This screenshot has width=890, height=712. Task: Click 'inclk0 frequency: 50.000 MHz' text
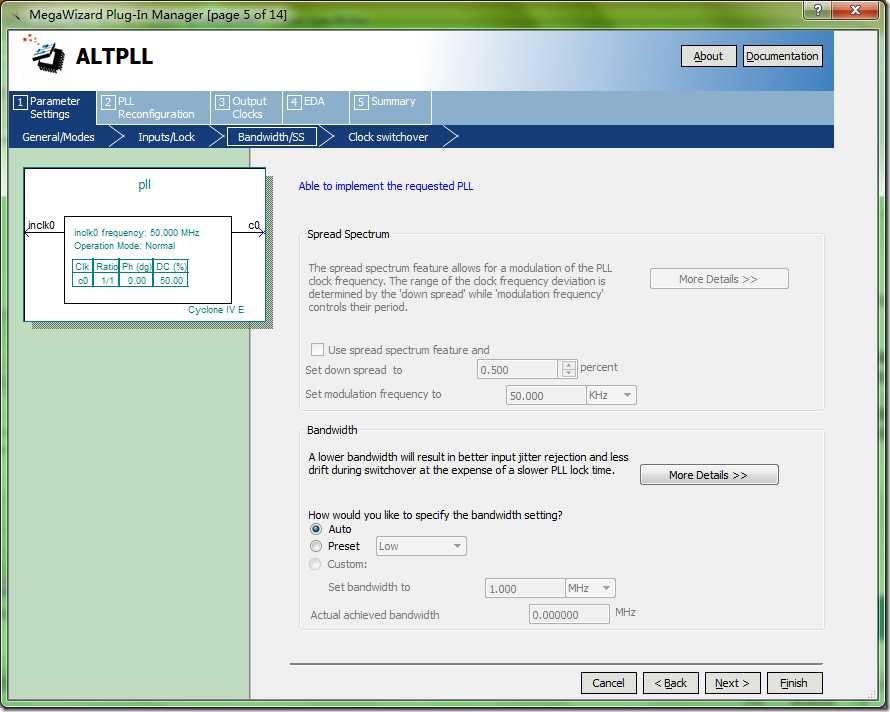137,233
